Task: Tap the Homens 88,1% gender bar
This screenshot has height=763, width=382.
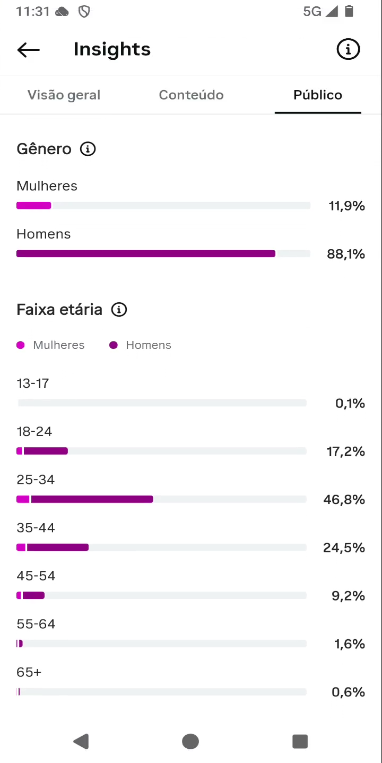Action: (163, 254)
